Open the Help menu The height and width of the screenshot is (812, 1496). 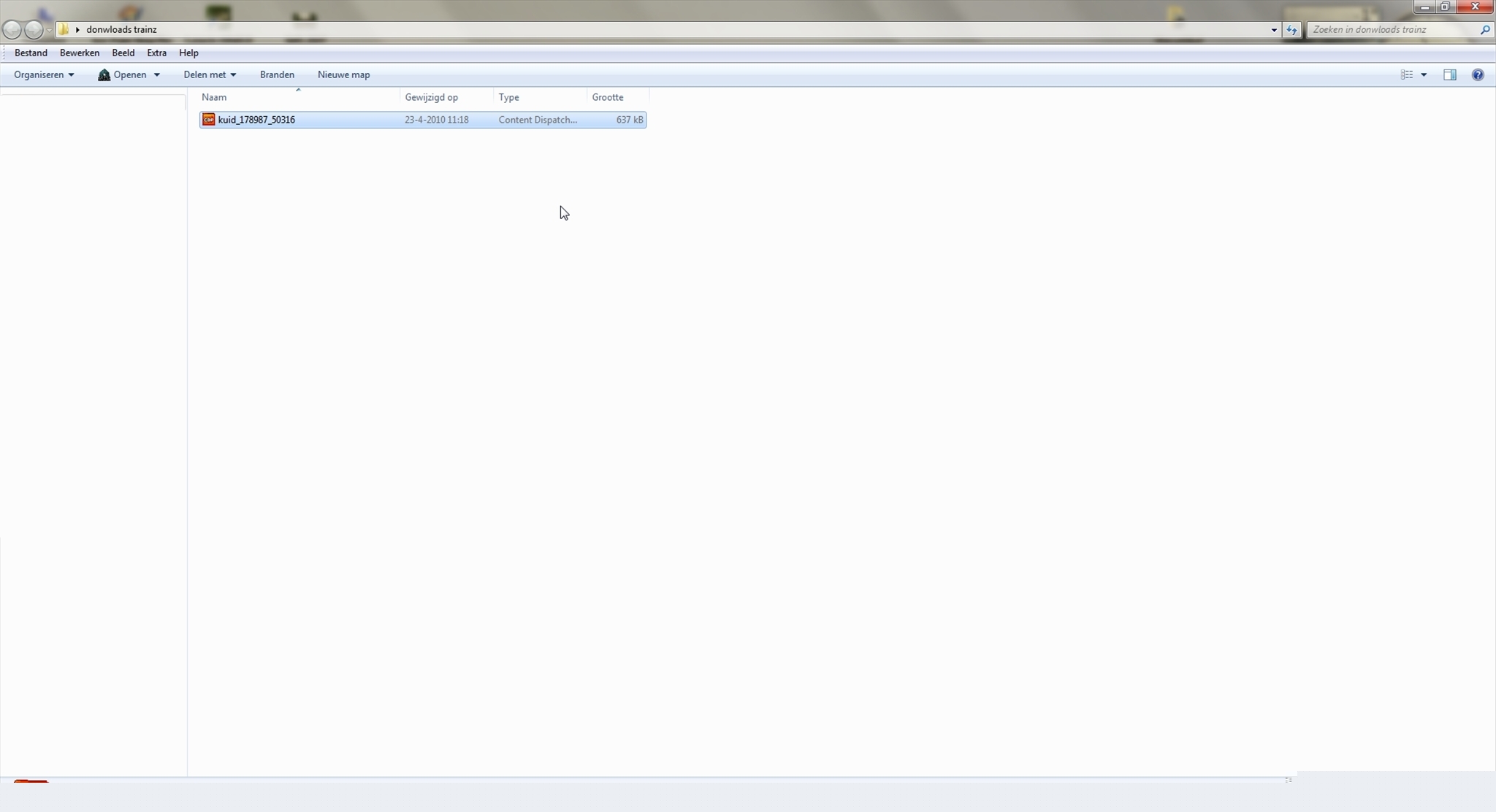[x=188, y=53]
